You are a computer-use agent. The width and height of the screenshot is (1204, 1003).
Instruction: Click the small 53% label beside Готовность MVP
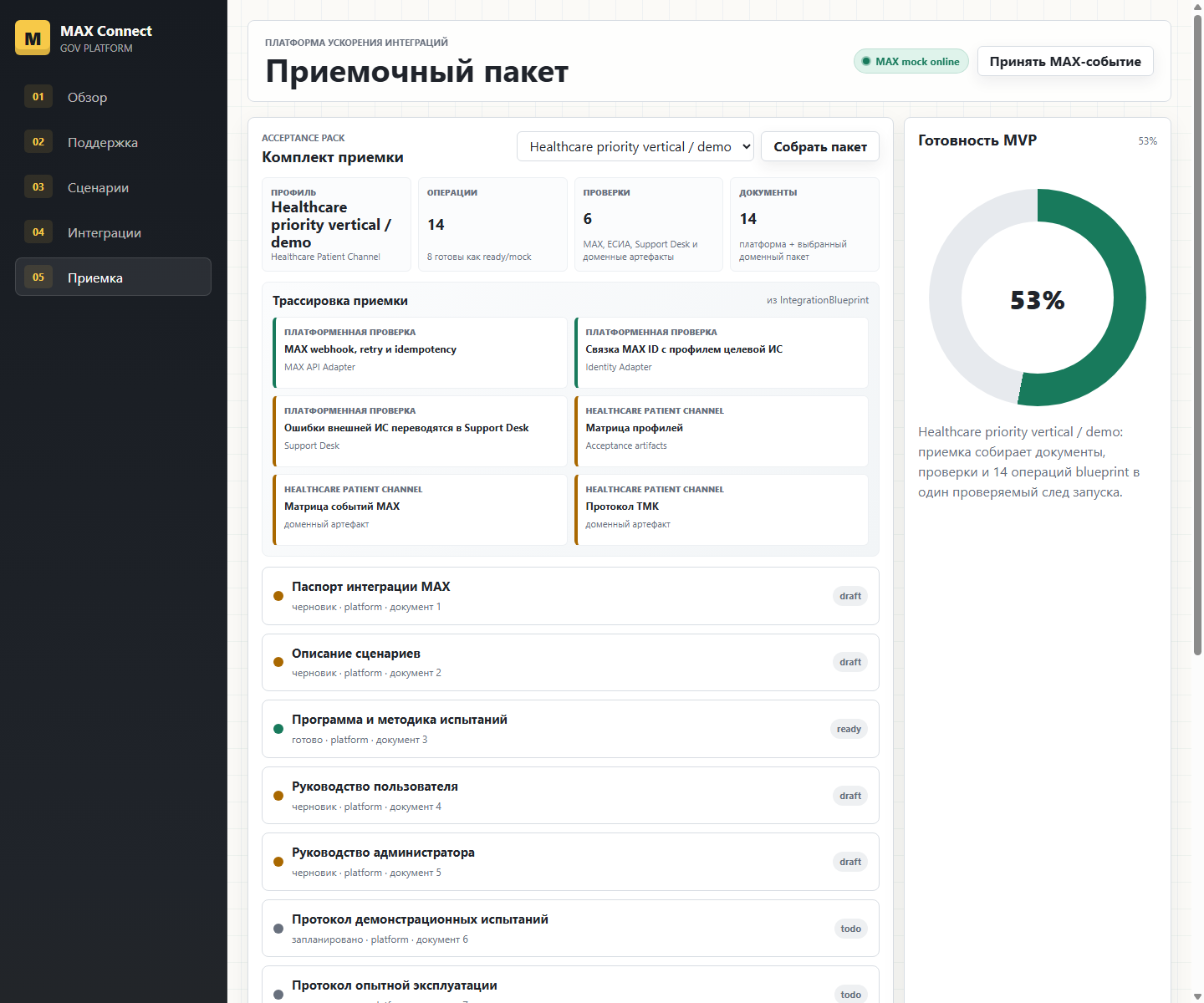click(1147, 141)
